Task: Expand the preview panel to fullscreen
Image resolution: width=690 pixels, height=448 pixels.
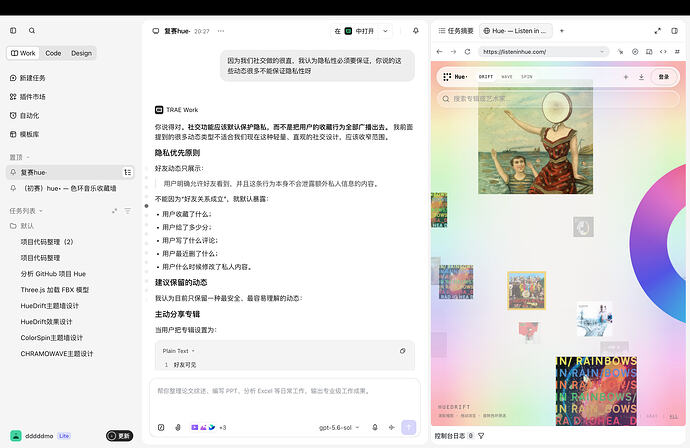Action: point(657,31)
